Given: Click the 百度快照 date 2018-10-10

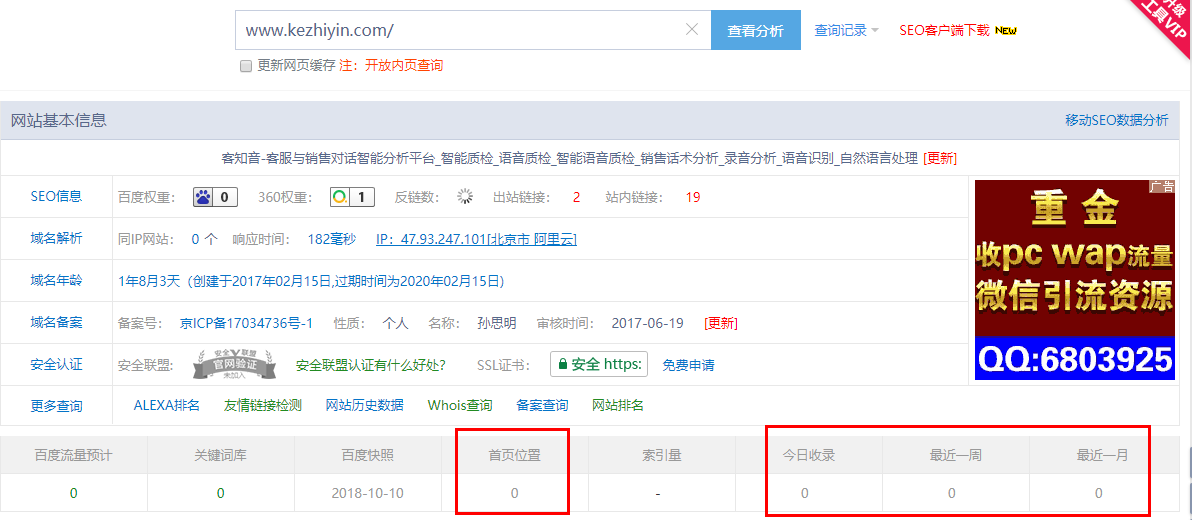Looking at the screenshot, I should [367, 493].
